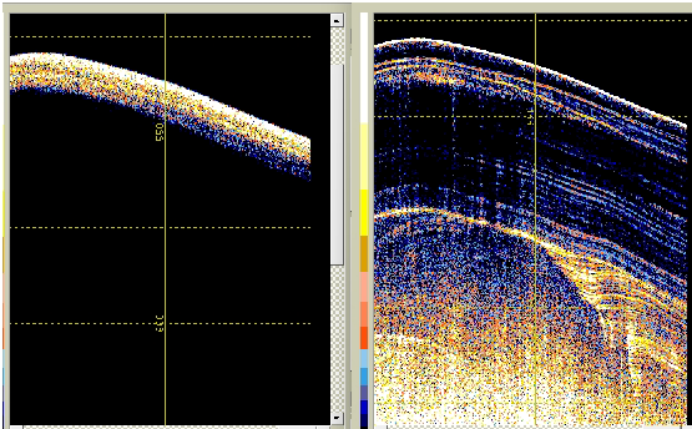This screenshot has width=692, height=429.
Task: Click the lower depth label in the left panel
Action: tap(158, 323)
